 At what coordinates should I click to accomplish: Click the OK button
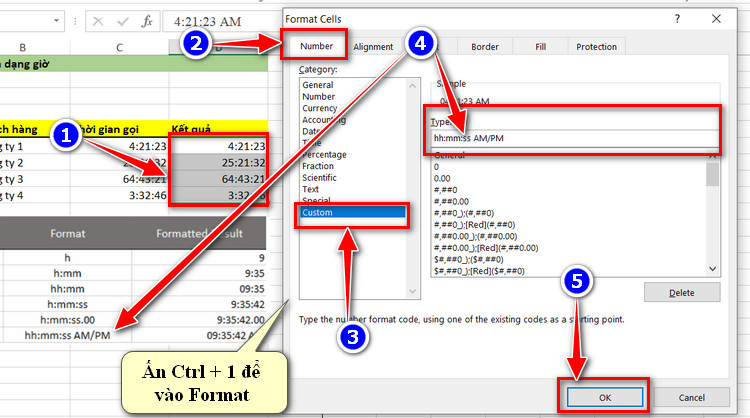pyautogui.click(x=605, y=397)
